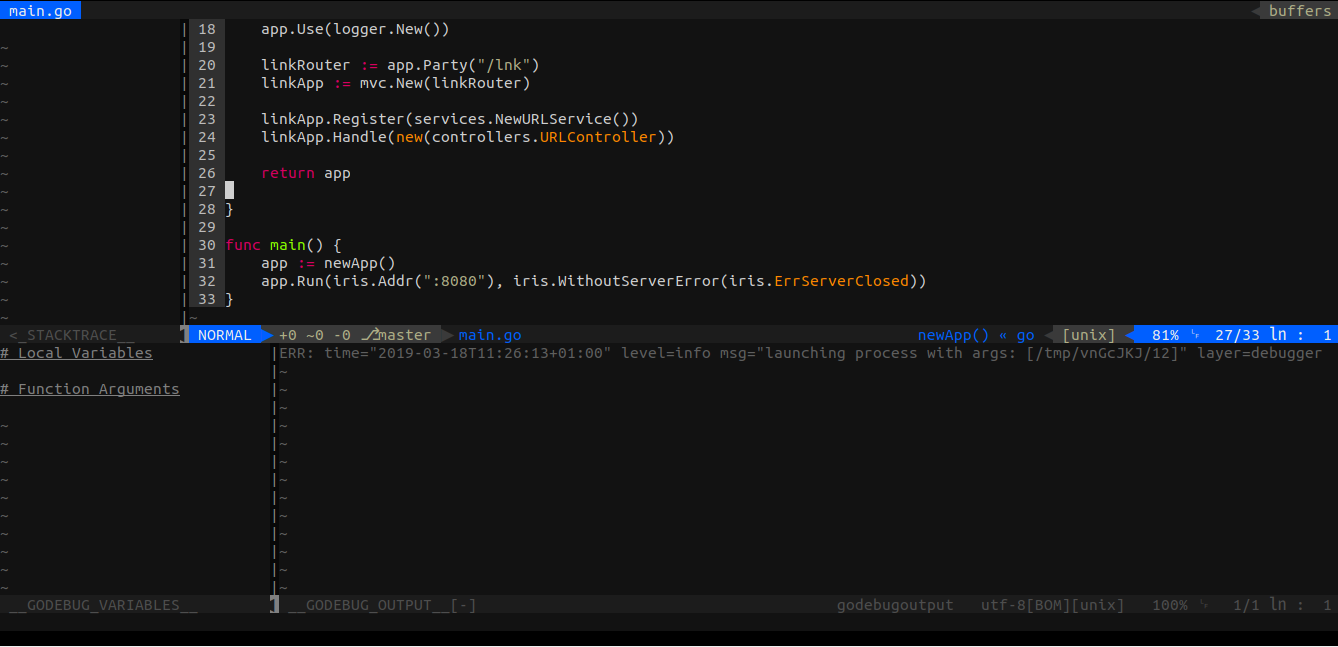Click iris.WithoutServerError on line 32
This screenshot has width=1338, height=647.
click(616, 281)
